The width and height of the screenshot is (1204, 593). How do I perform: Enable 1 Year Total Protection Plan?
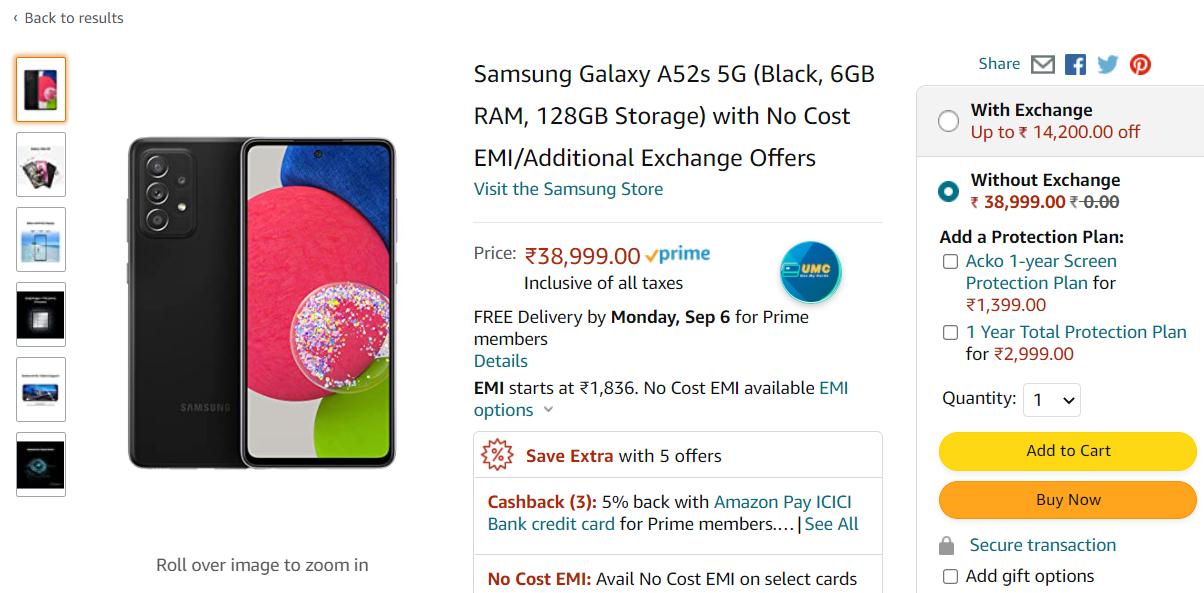[x=950, y=333]
